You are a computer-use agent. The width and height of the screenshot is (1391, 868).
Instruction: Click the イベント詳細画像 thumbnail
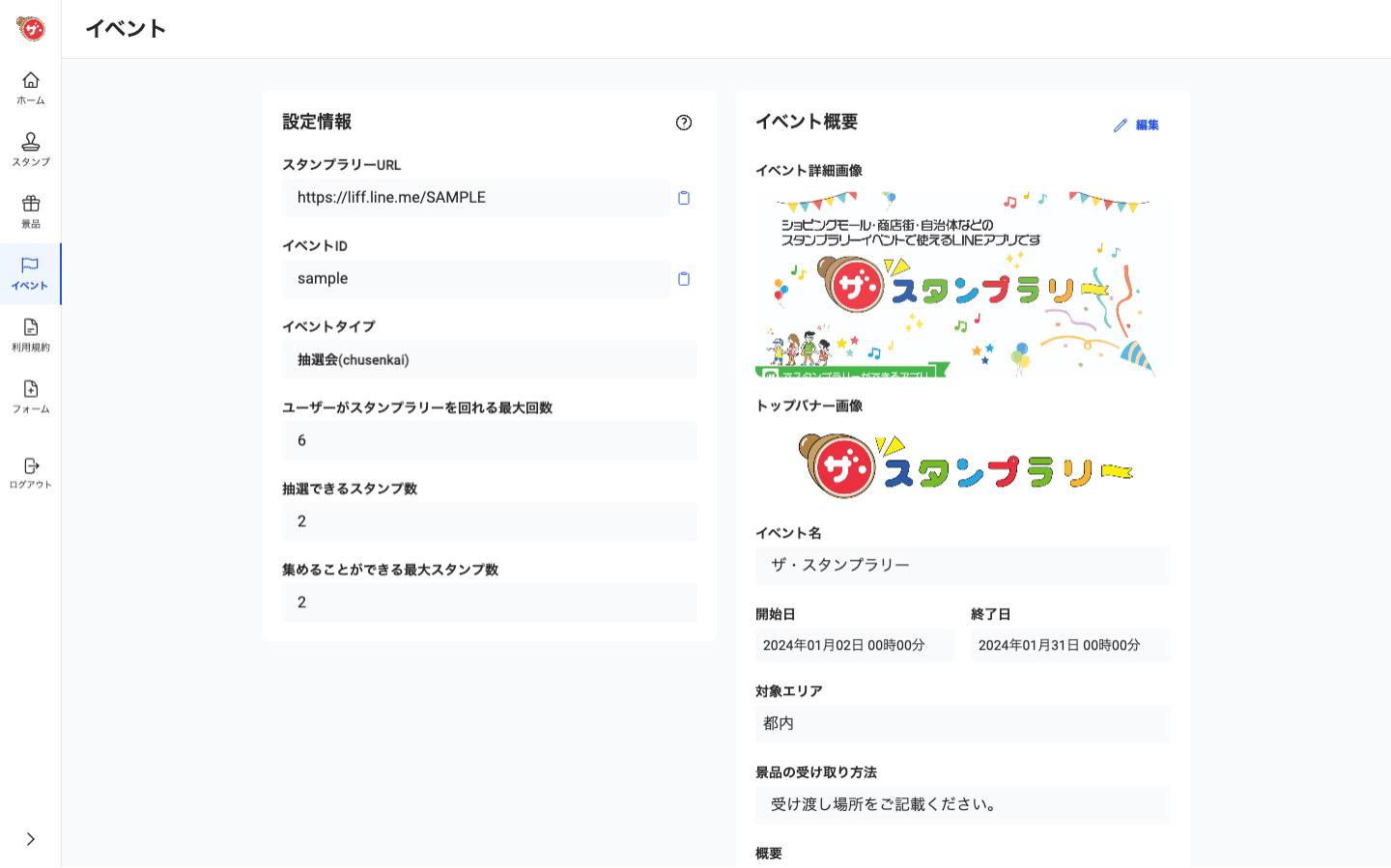pos(962,284)
